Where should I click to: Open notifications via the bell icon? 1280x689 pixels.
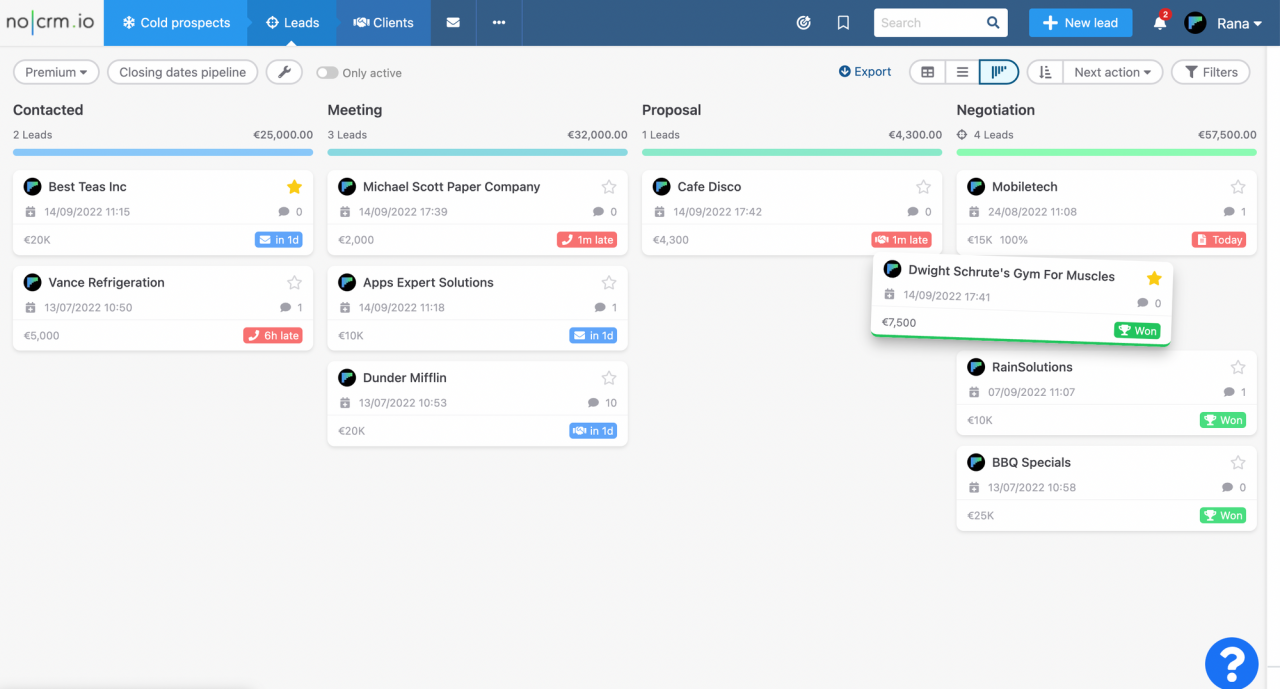click(1158, 21)
